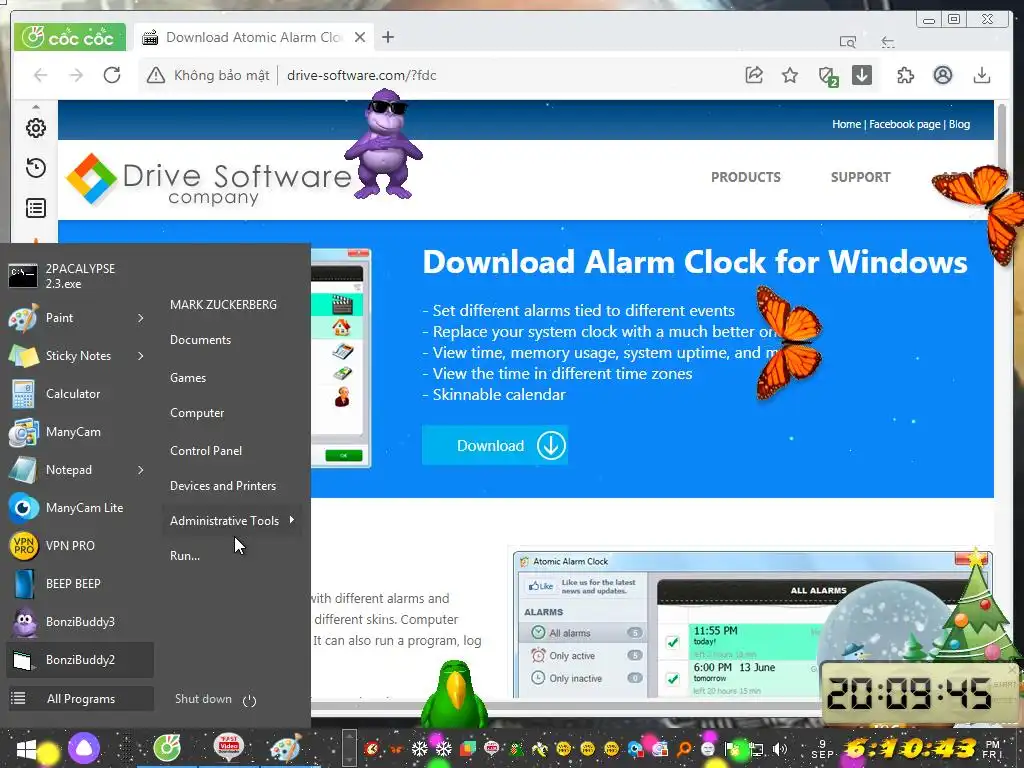Open VPN PRO from the Start menu
Screen dimensions: 1024x768
point(80,545)
